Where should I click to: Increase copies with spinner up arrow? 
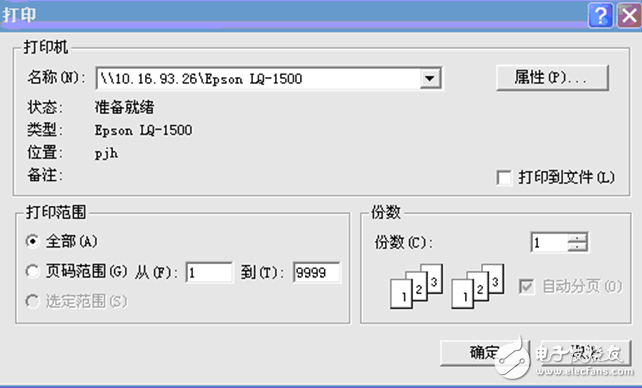578,237
